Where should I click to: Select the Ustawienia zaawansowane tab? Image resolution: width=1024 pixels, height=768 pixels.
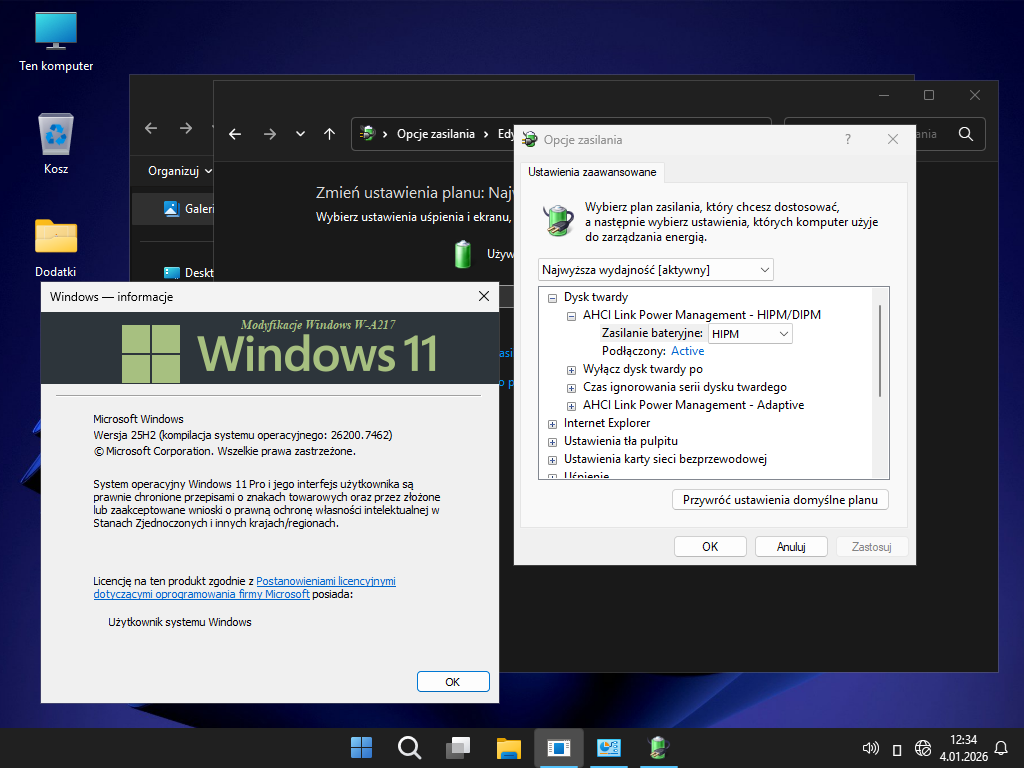(x=592, y=172)
